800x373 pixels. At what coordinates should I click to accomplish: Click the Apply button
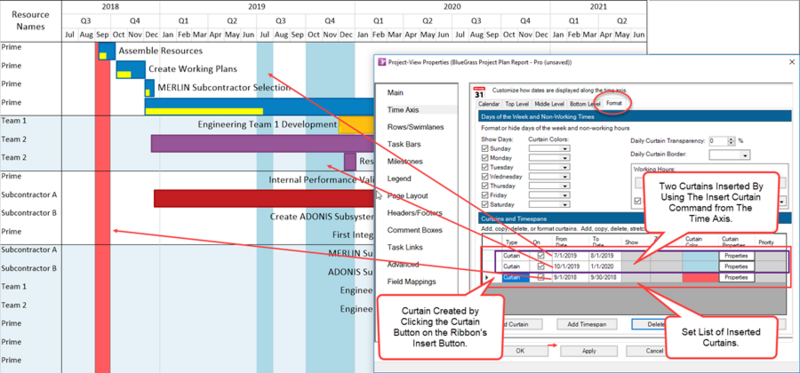[x=588, y=351]
